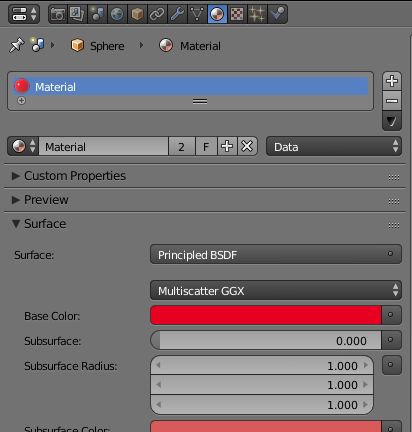Click the third Subsurface Radius value field
This screenshot has width=412, height=432.
pyautogui.click(x=262, y=404)
